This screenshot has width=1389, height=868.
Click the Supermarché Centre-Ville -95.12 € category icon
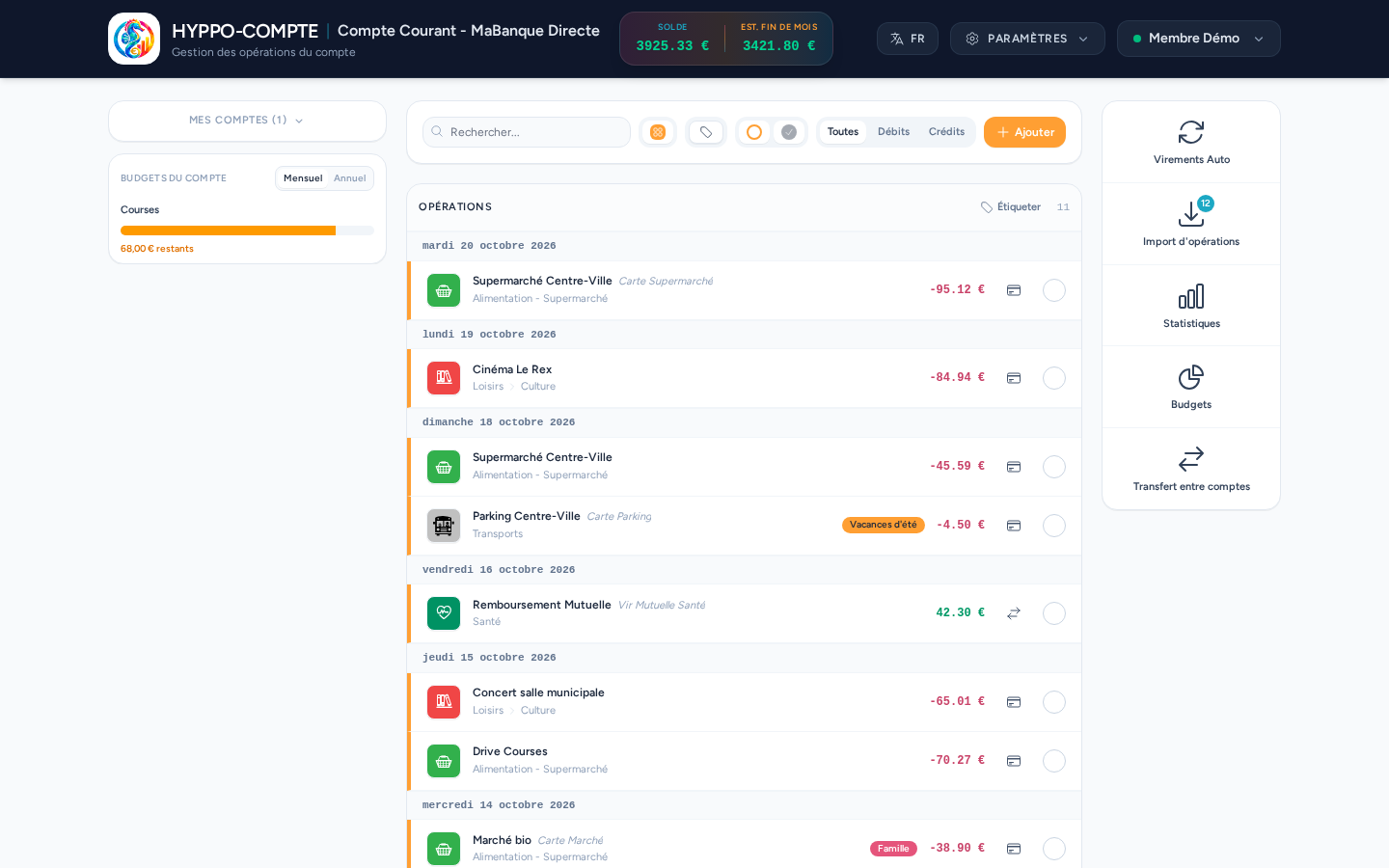point(444,290)
